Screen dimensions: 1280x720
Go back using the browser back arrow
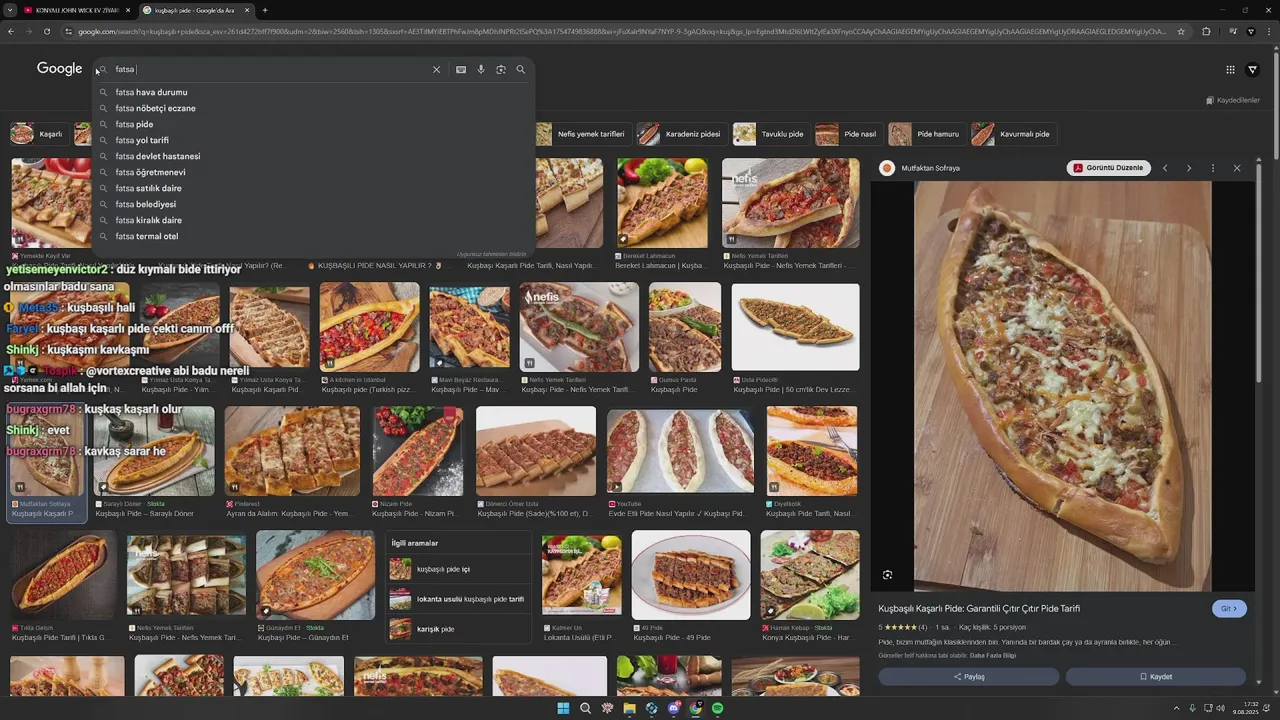[11, 31]
